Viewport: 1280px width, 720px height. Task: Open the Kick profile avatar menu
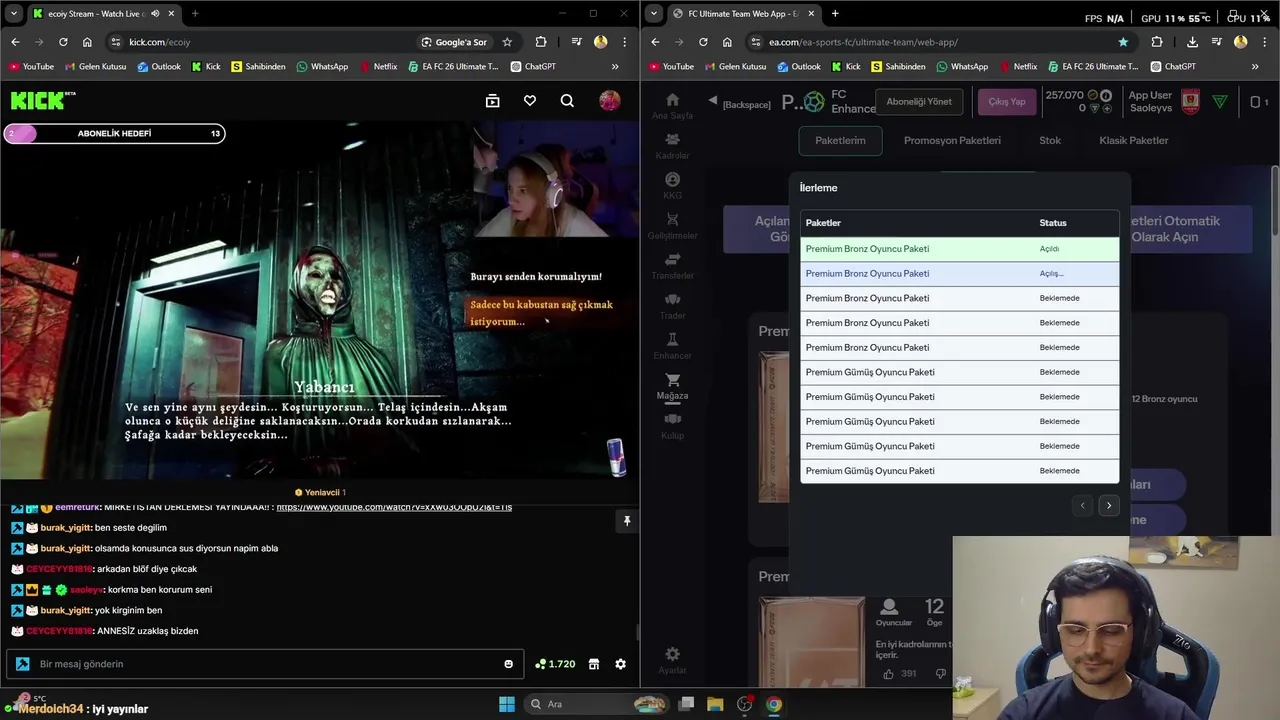609,100
